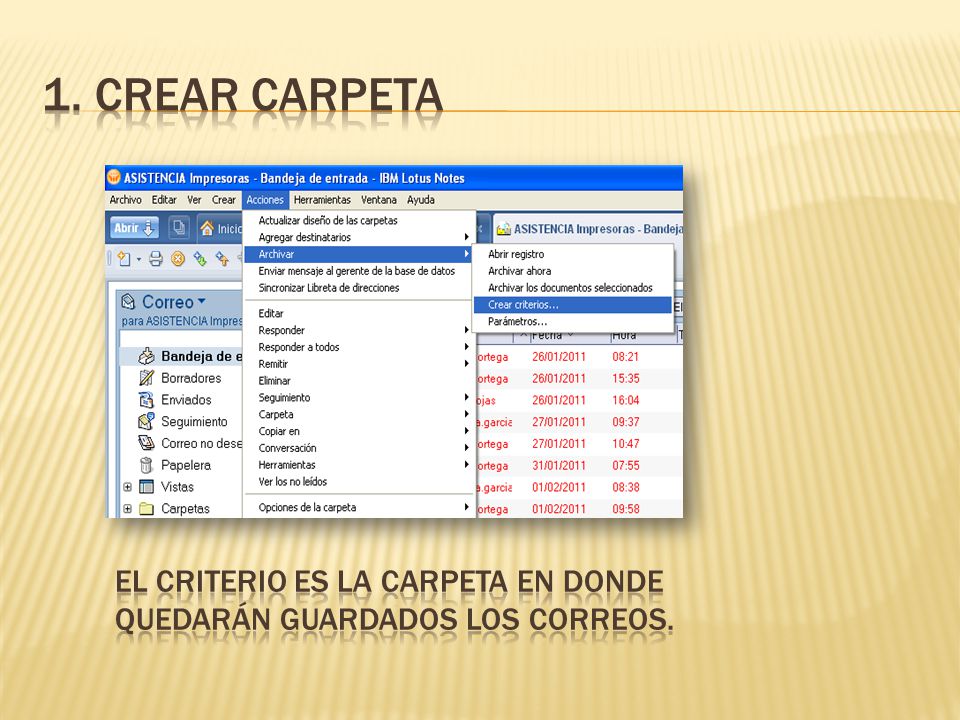The height and width of the screenshot is (720, 960).
Task: Click the Lotus Notes title bar logo
Action: point(114,178)
